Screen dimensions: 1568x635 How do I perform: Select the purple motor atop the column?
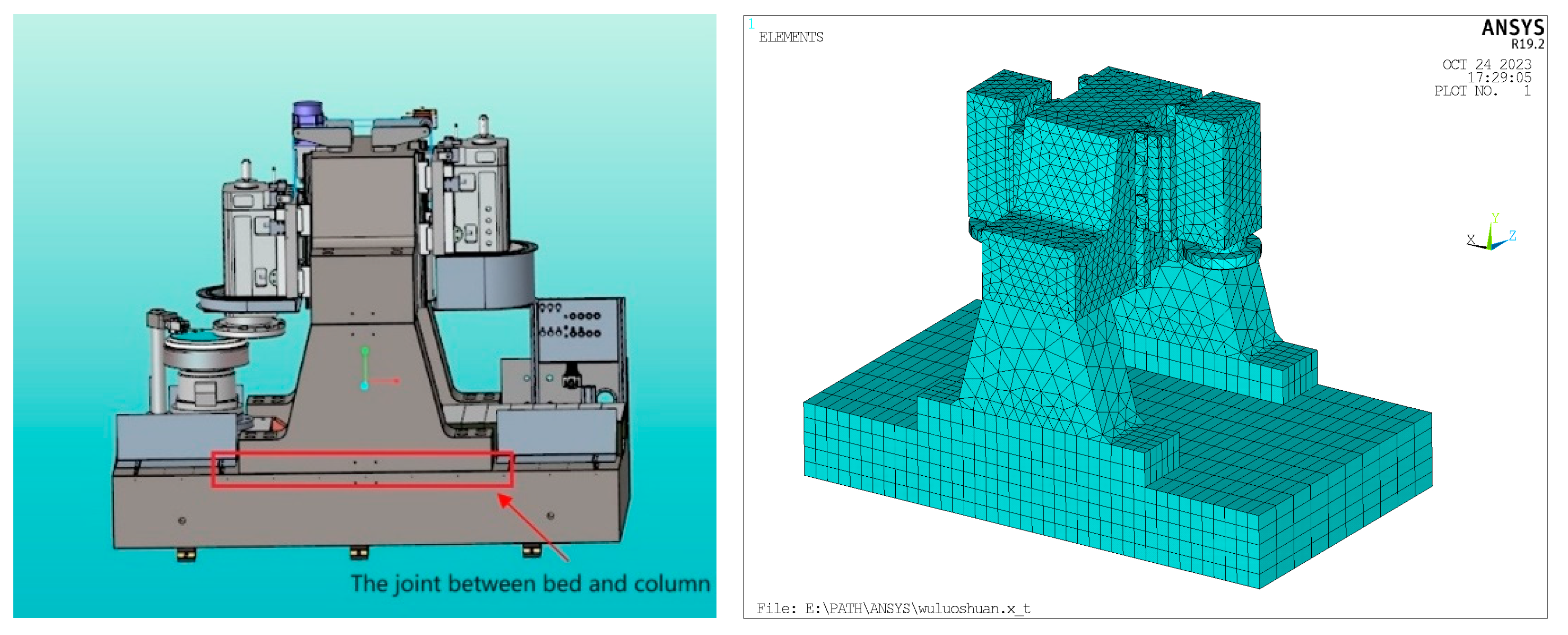point(308,114)
